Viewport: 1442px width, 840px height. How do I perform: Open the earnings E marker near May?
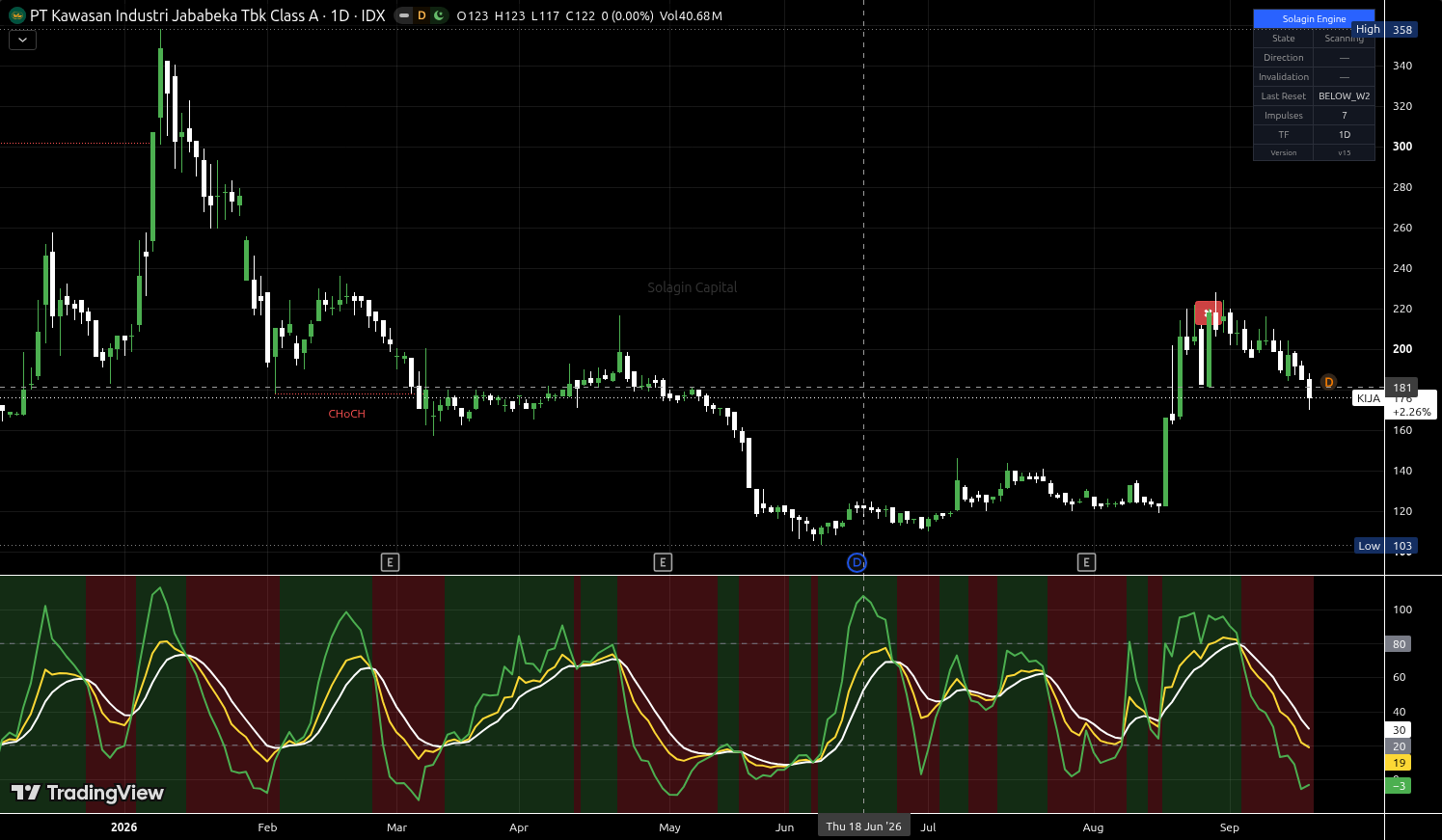click(x=663, y=562)
